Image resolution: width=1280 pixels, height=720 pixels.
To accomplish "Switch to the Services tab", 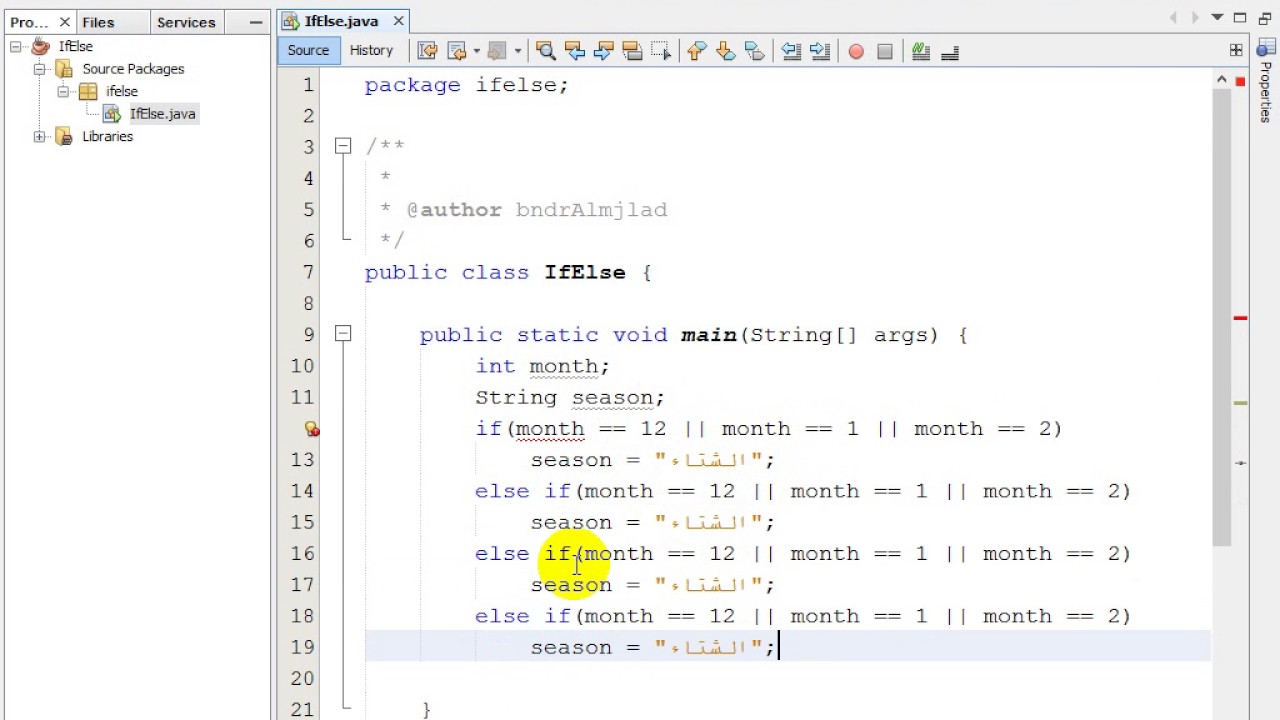I will [186, 22].
